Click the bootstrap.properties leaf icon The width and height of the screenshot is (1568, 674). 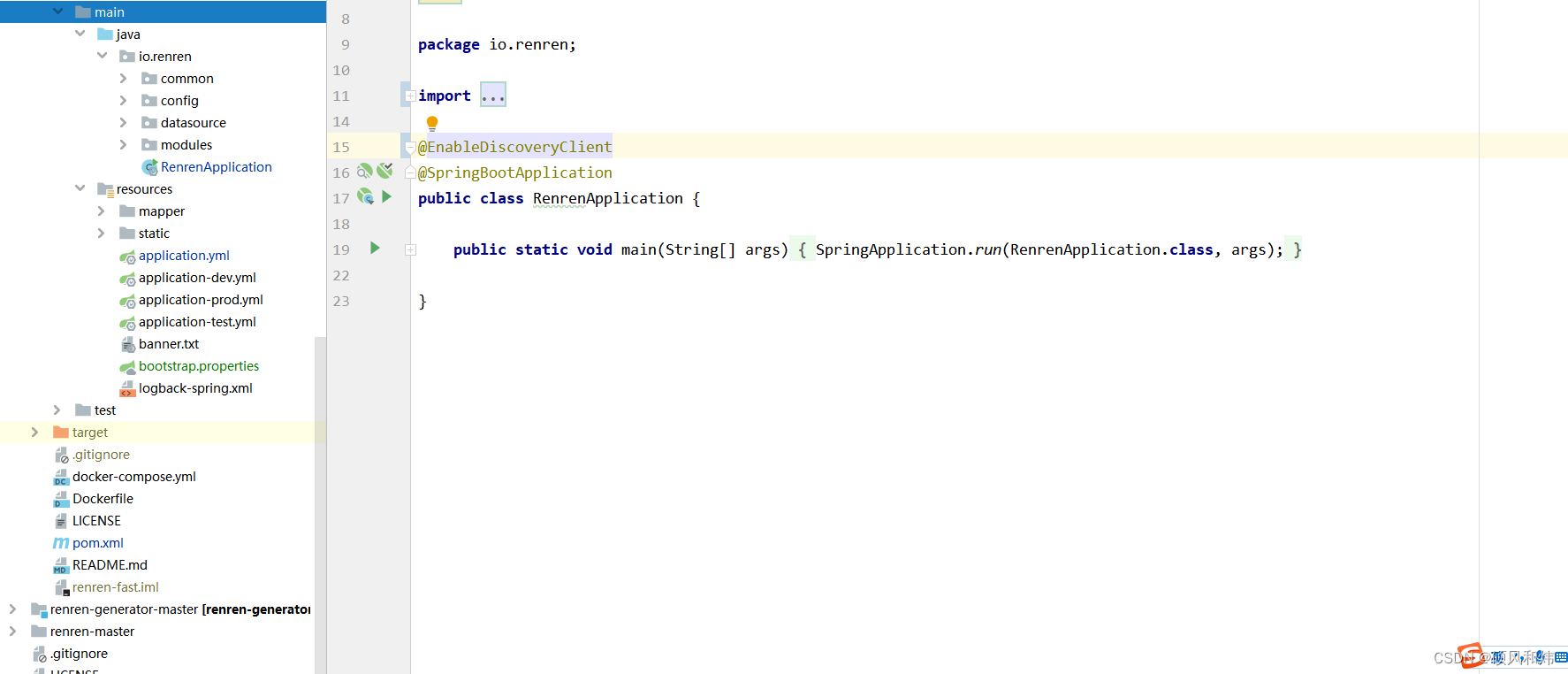127,366
